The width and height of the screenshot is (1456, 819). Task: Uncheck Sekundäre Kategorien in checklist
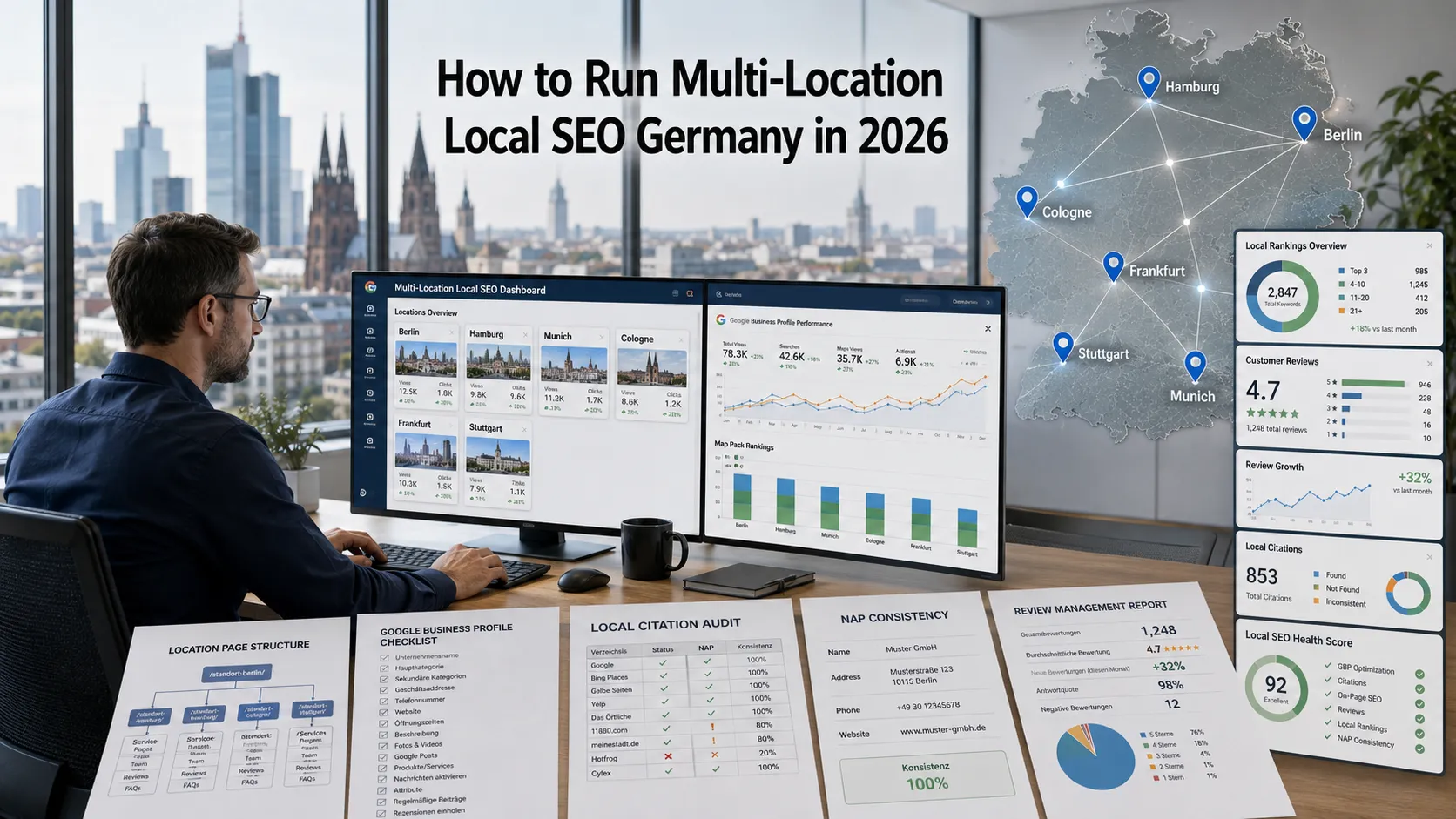tap(384, 680)
